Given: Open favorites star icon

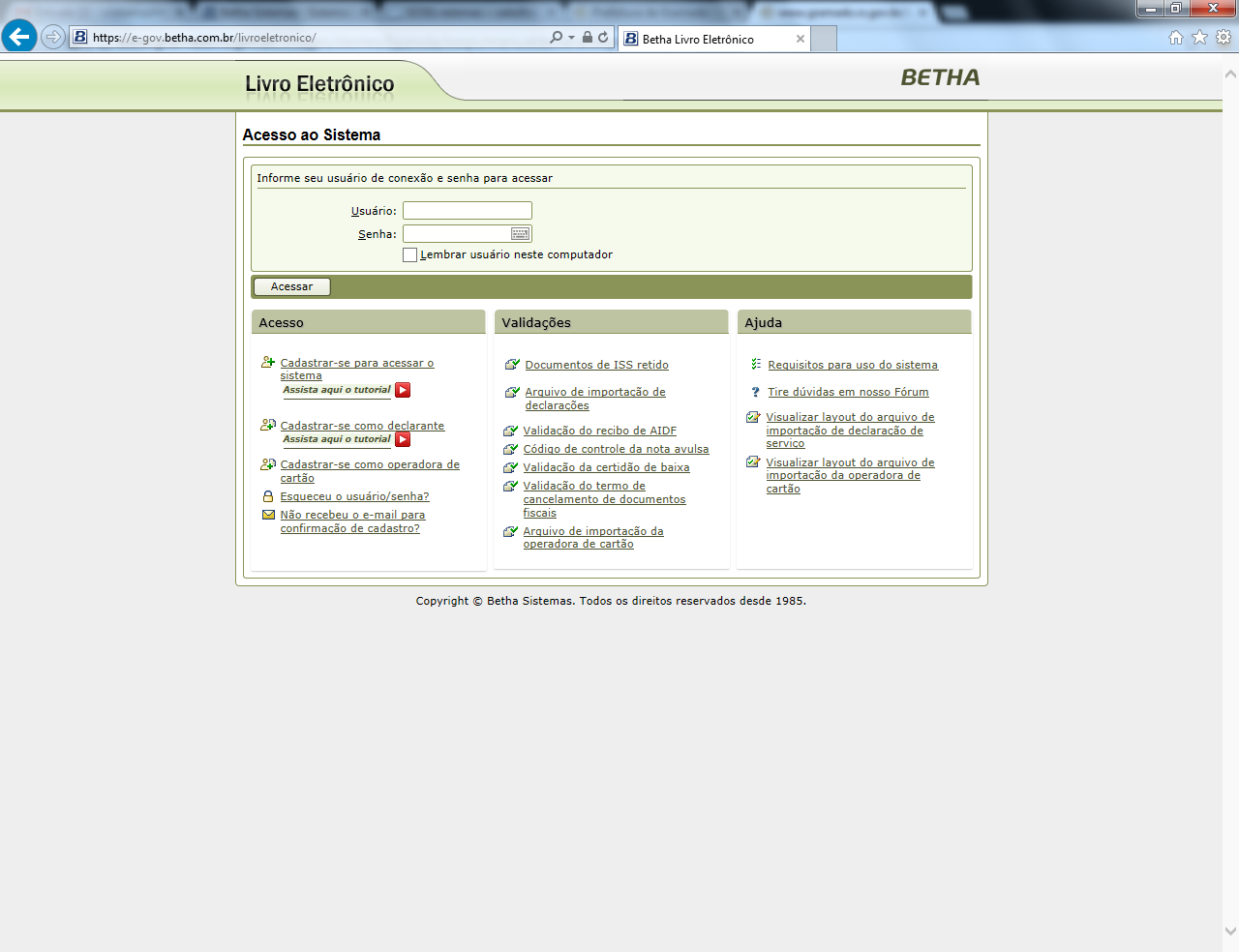Looking at the screenshot, I should 1199,37.
